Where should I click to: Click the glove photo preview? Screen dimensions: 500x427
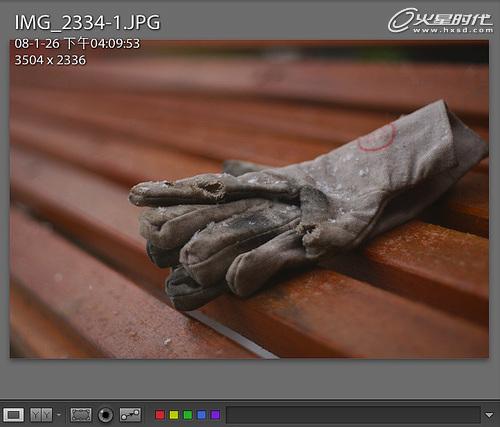(249, 199)
